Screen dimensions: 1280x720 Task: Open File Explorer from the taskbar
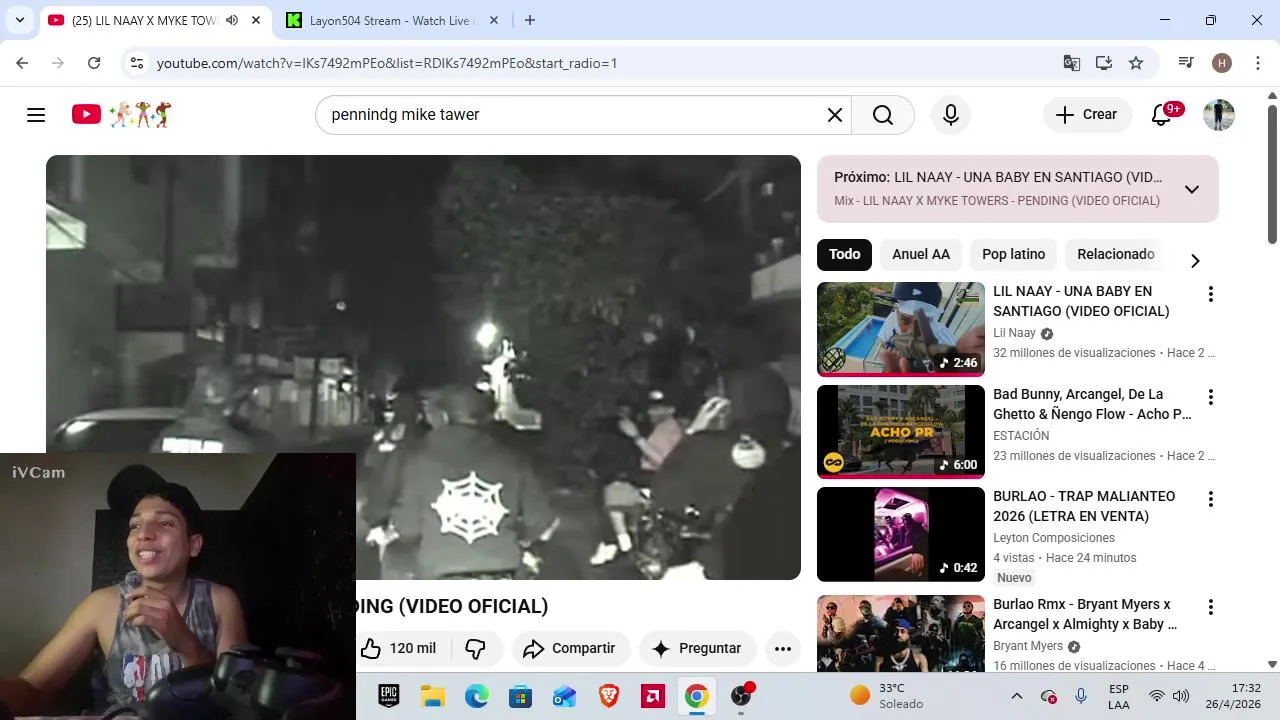(432, 696)
